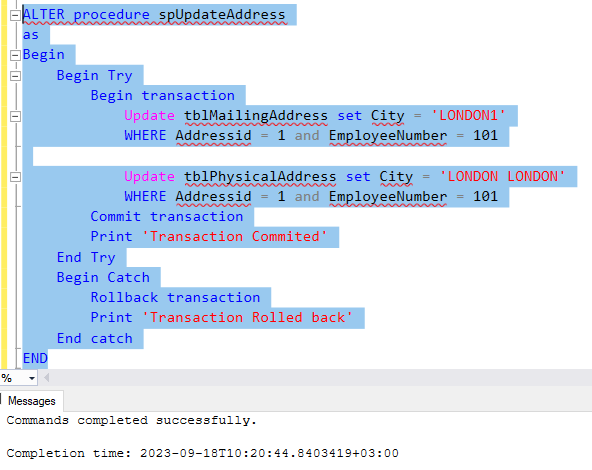Open the zoom percentage dropdown
Screen dimensions: 592x470
point(32,378)
